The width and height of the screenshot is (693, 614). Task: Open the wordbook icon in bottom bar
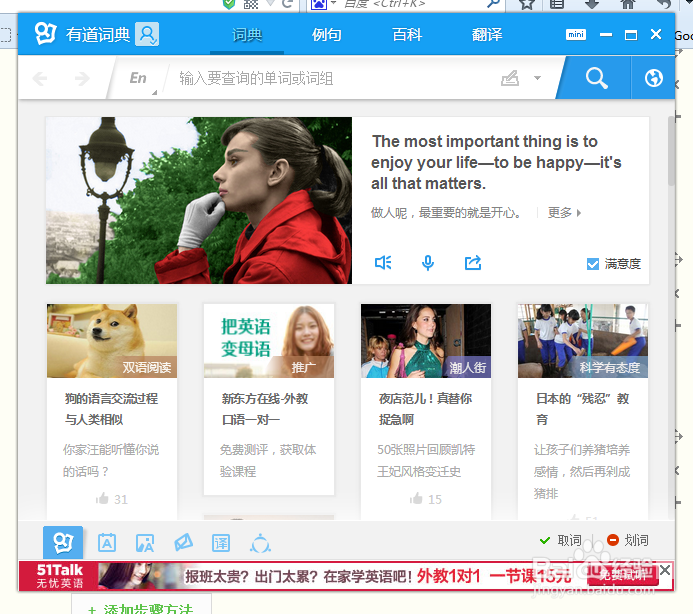[107, 543]
